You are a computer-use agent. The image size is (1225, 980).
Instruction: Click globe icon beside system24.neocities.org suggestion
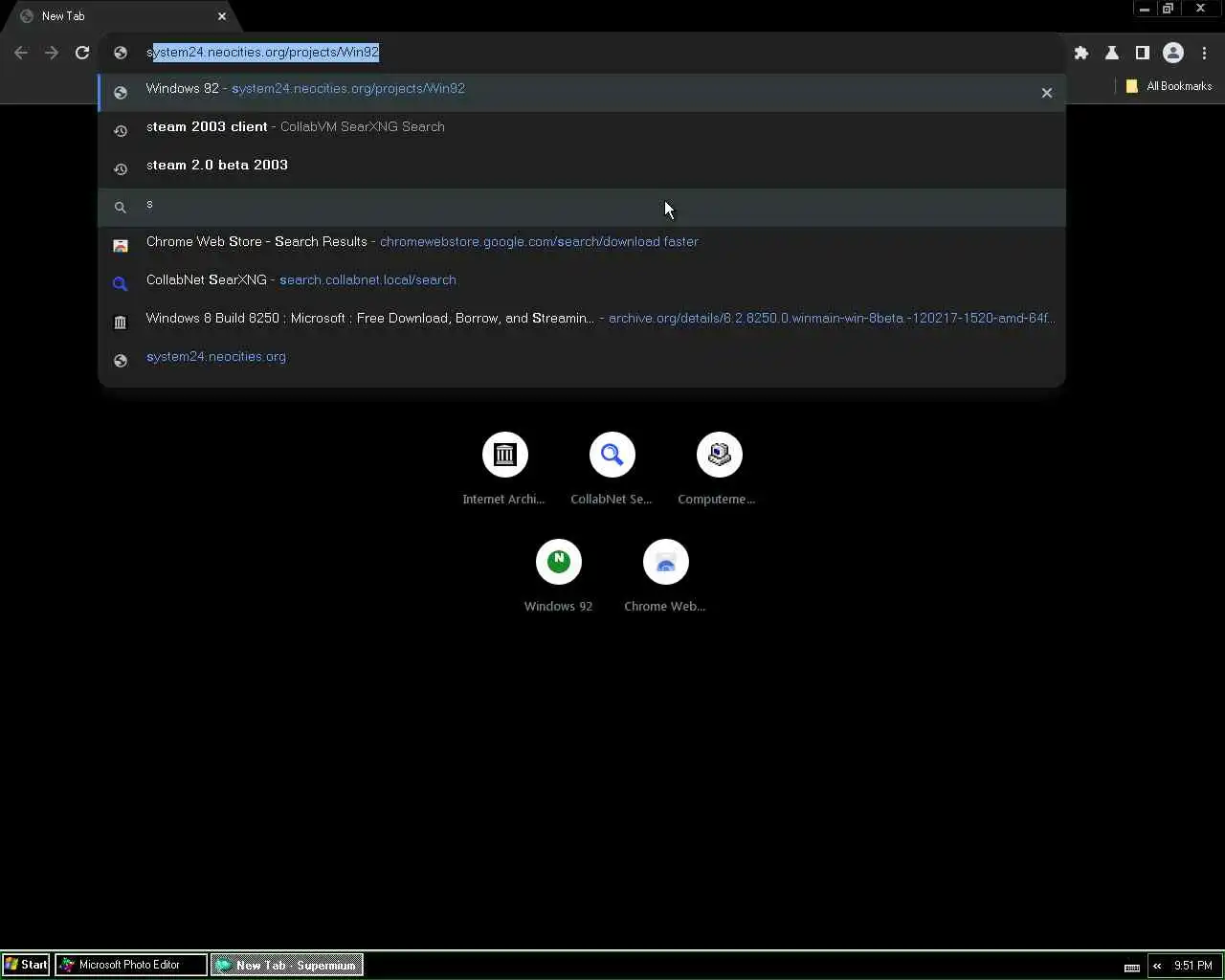(x=121, y=361)
